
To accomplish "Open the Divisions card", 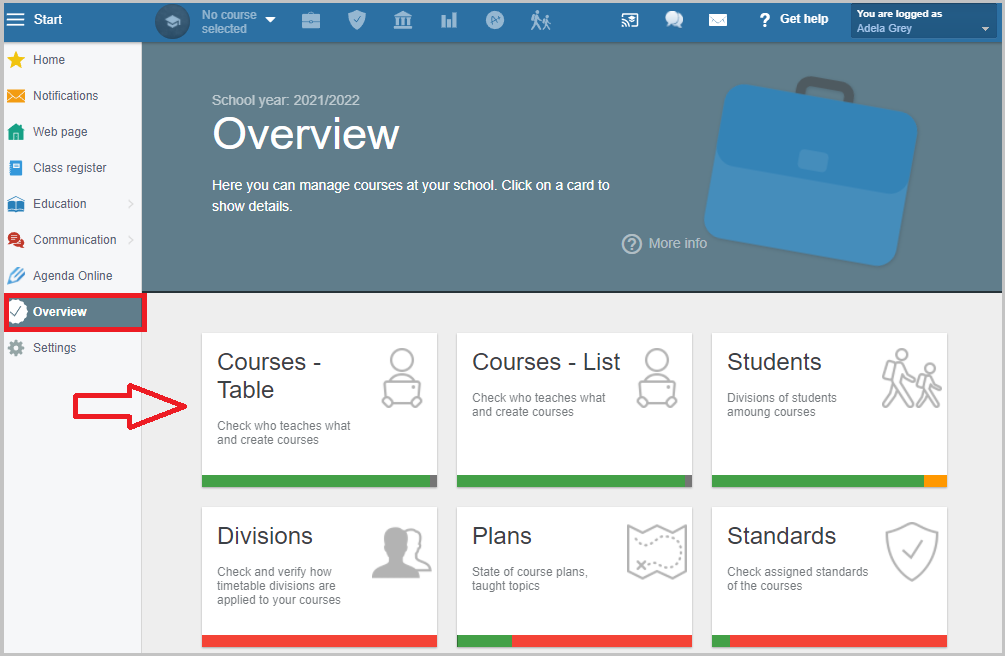I will [x=319, y=577].
